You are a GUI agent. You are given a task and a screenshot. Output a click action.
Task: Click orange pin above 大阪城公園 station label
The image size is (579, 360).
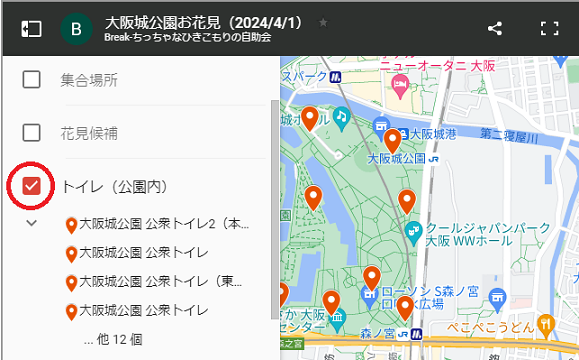pos(393,141)
